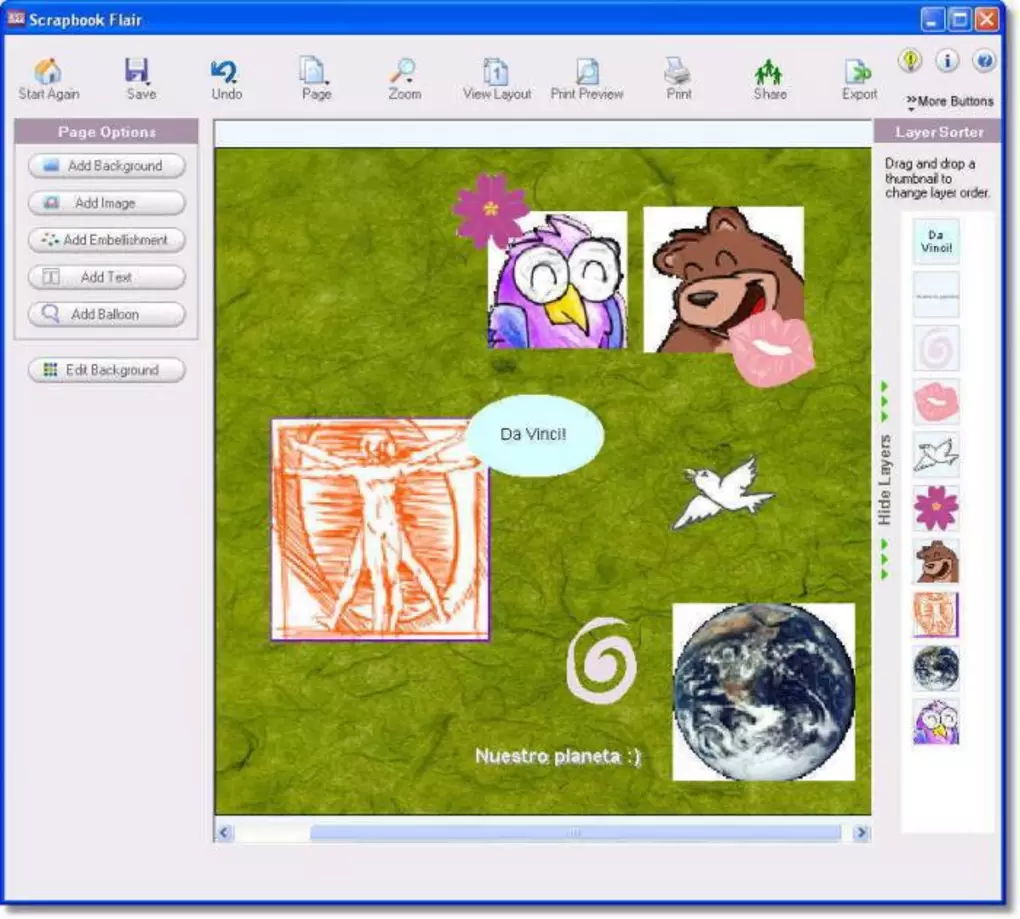This screenshot has height=919, width=1020.
Task: Select the Da Vinci! speech balloon
Action: point(535,435)
